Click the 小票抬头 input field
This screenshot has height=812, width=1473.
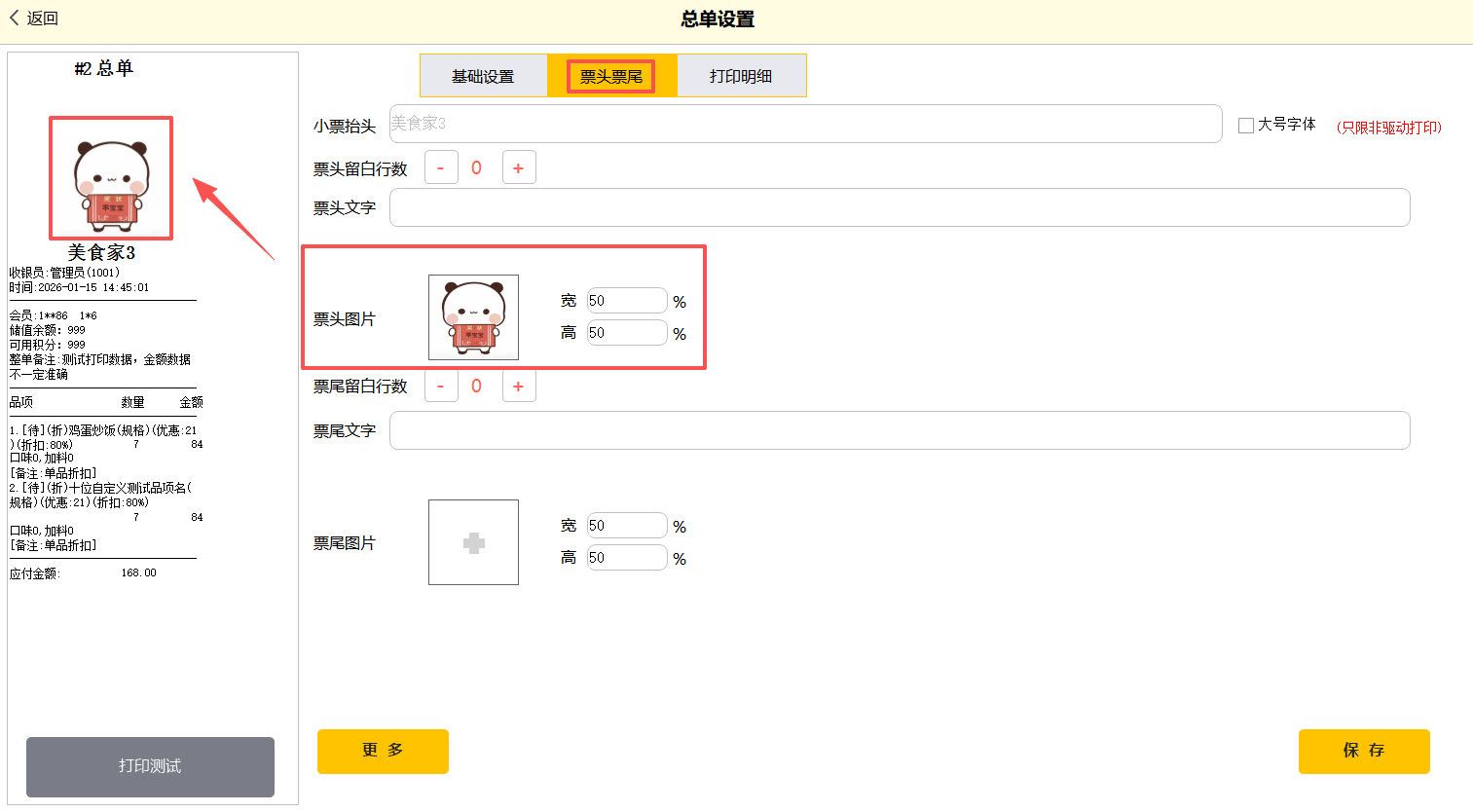tap(805, 124)
